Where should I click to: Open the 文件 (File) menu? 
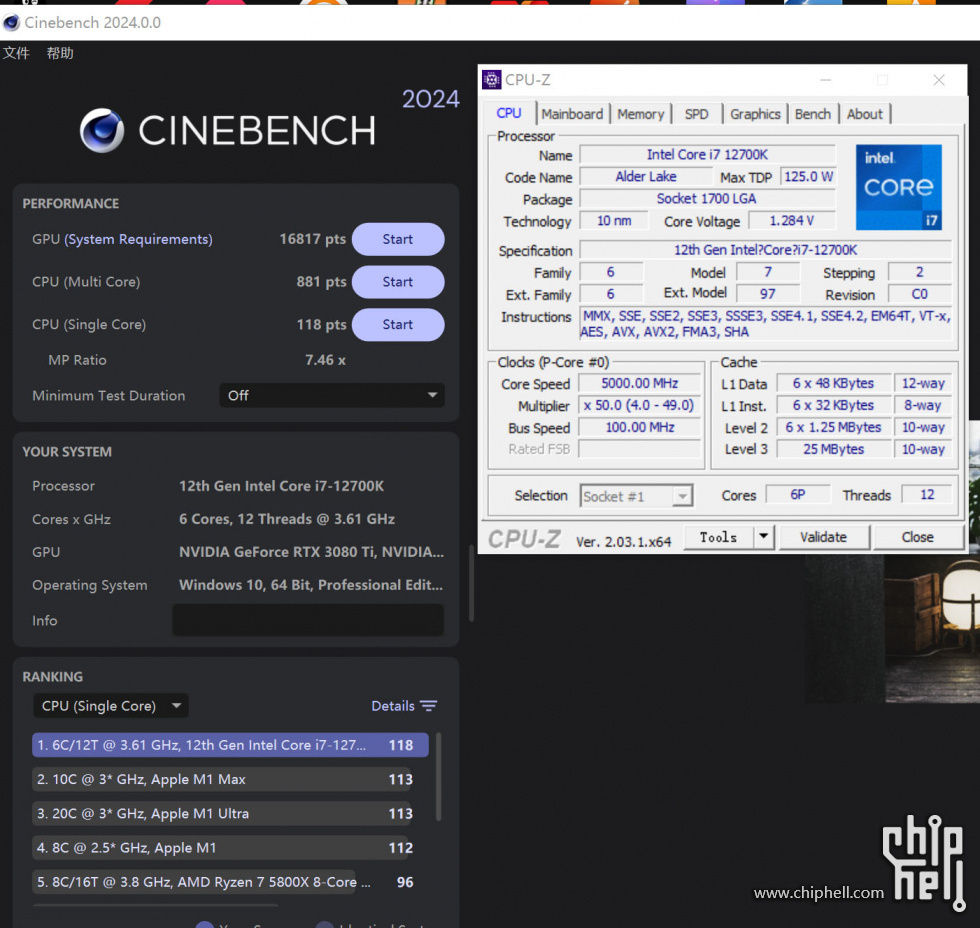point(16,53)
